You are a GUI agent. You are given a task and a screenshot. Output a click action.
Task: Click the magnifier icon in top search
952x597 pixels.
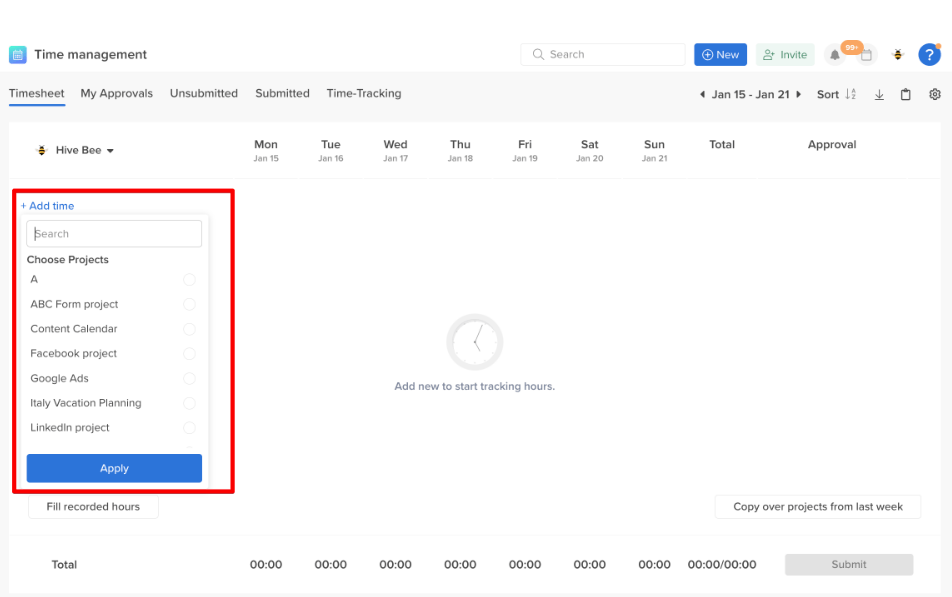click(x=538, y=55)
